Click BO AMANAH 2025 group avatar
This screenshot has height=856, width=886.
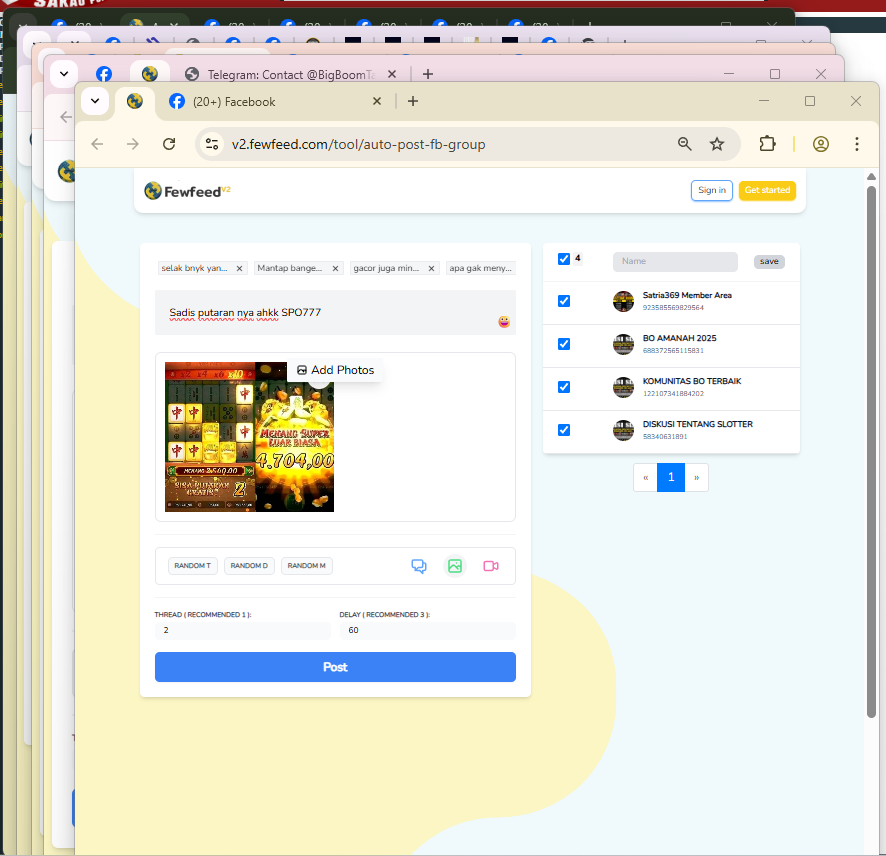623,344
